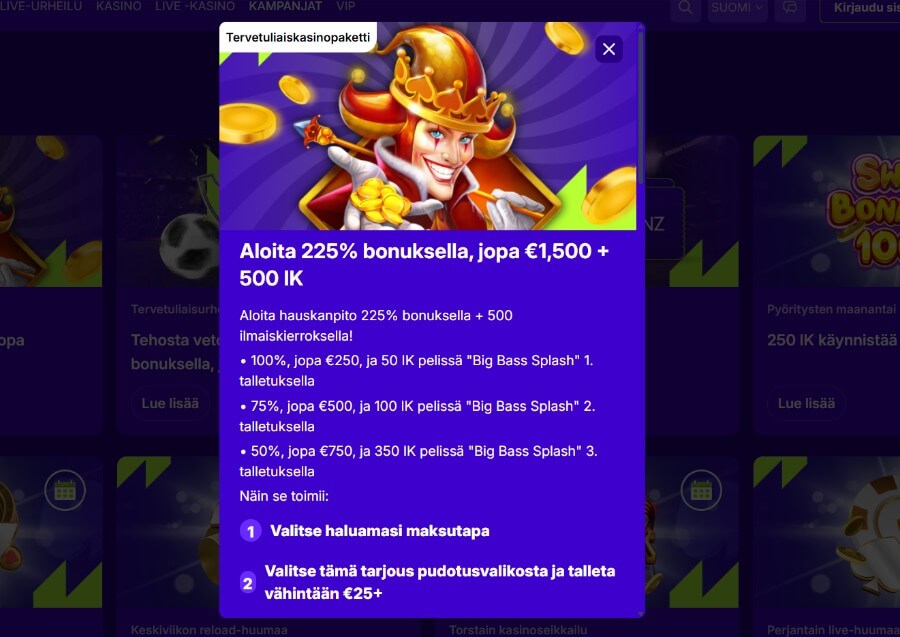Expand the SUOMI language dropdown
This screenshot has height=637, width=900.
point(738,9)
